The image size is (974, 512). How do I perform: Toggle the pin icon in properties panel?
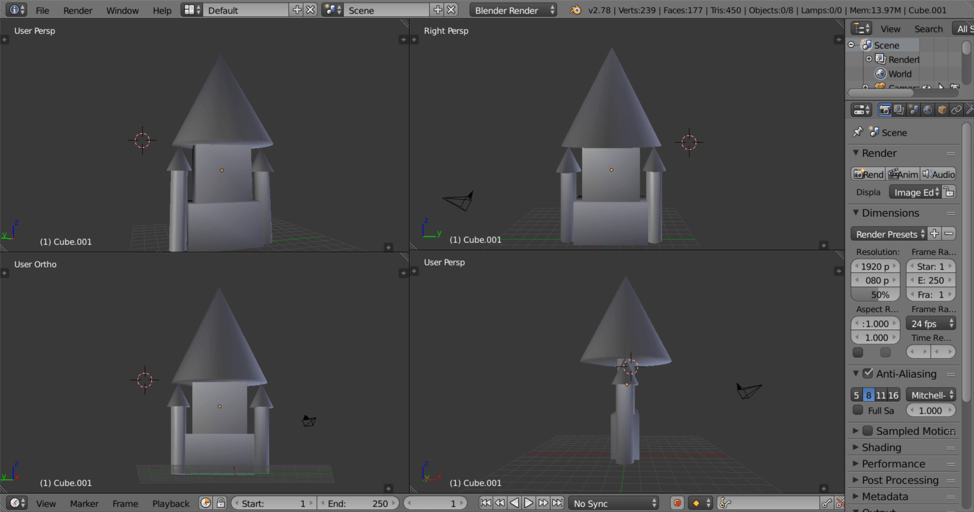pos(858,132)
